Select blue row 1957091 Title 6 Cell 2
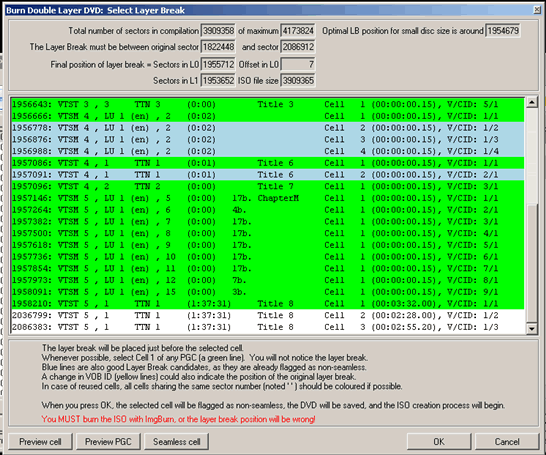 coord(268,174)
